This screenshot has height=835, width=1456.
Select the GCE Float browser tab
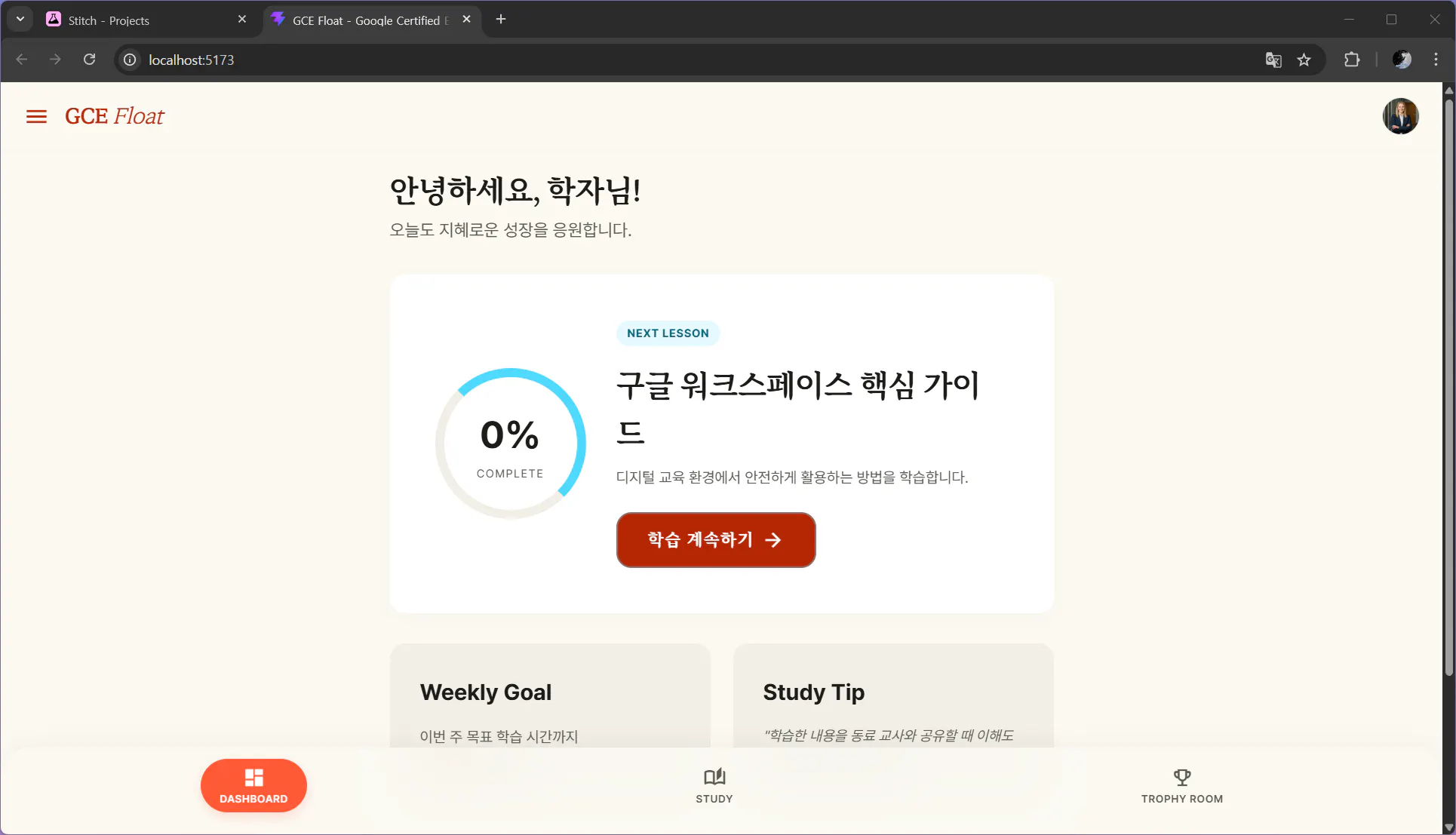[x=370, y=20]
